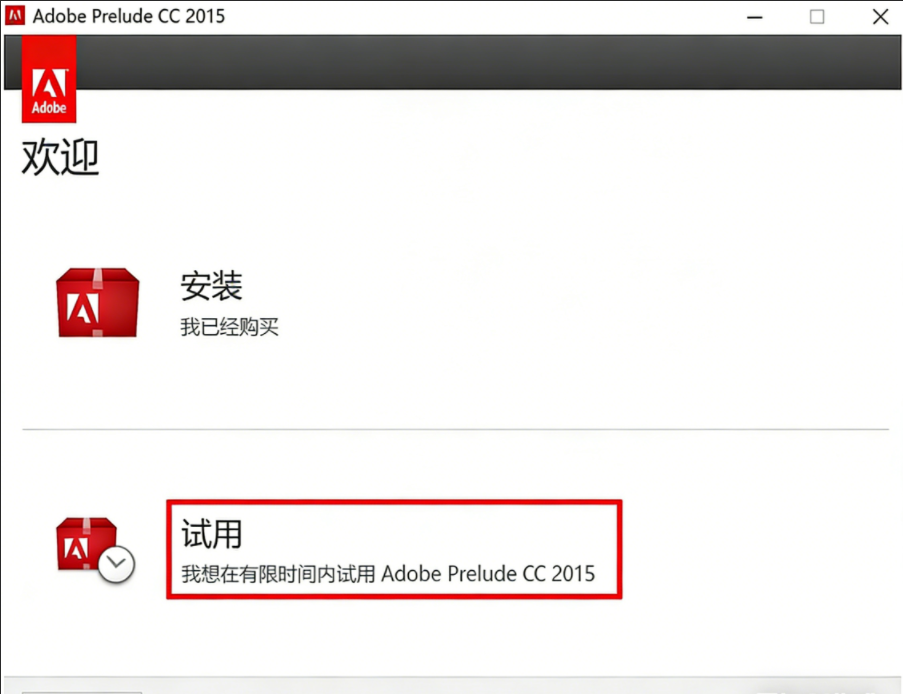The height and width of the screenshot is (694, 903).
Task: Minimize the Adobe Prelude installer window
Action: pos(755,16)
